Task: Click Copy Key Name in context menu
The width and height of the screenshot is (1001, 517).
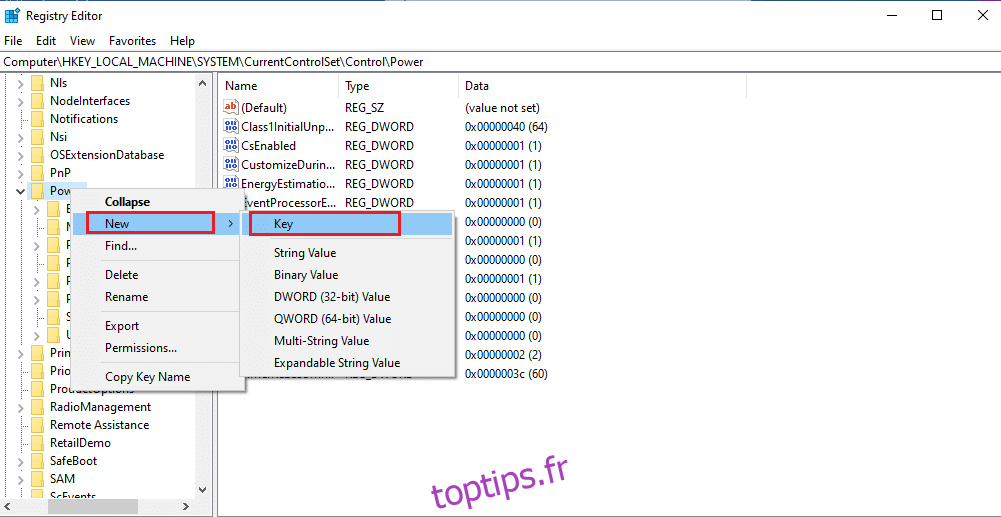Action: [x=147, y=377]
